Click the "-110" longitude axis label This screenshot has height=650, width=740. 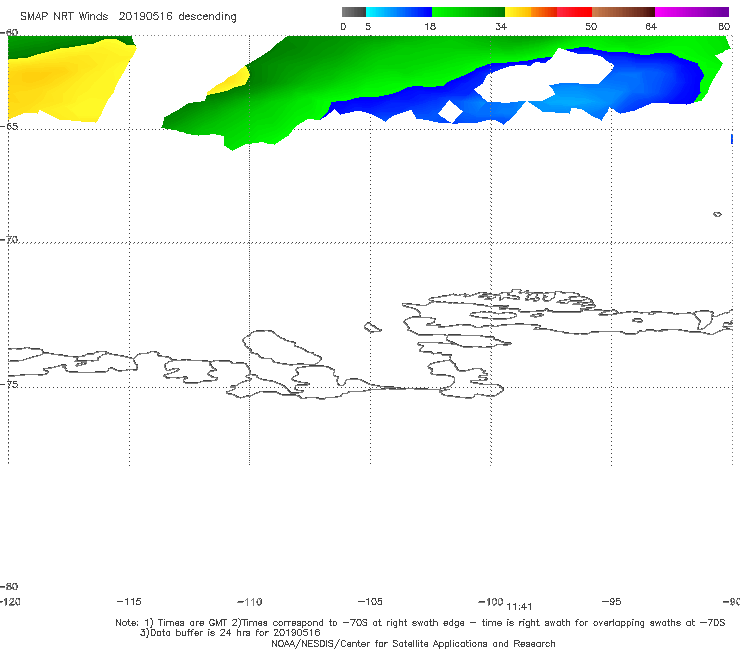point(250,602)
